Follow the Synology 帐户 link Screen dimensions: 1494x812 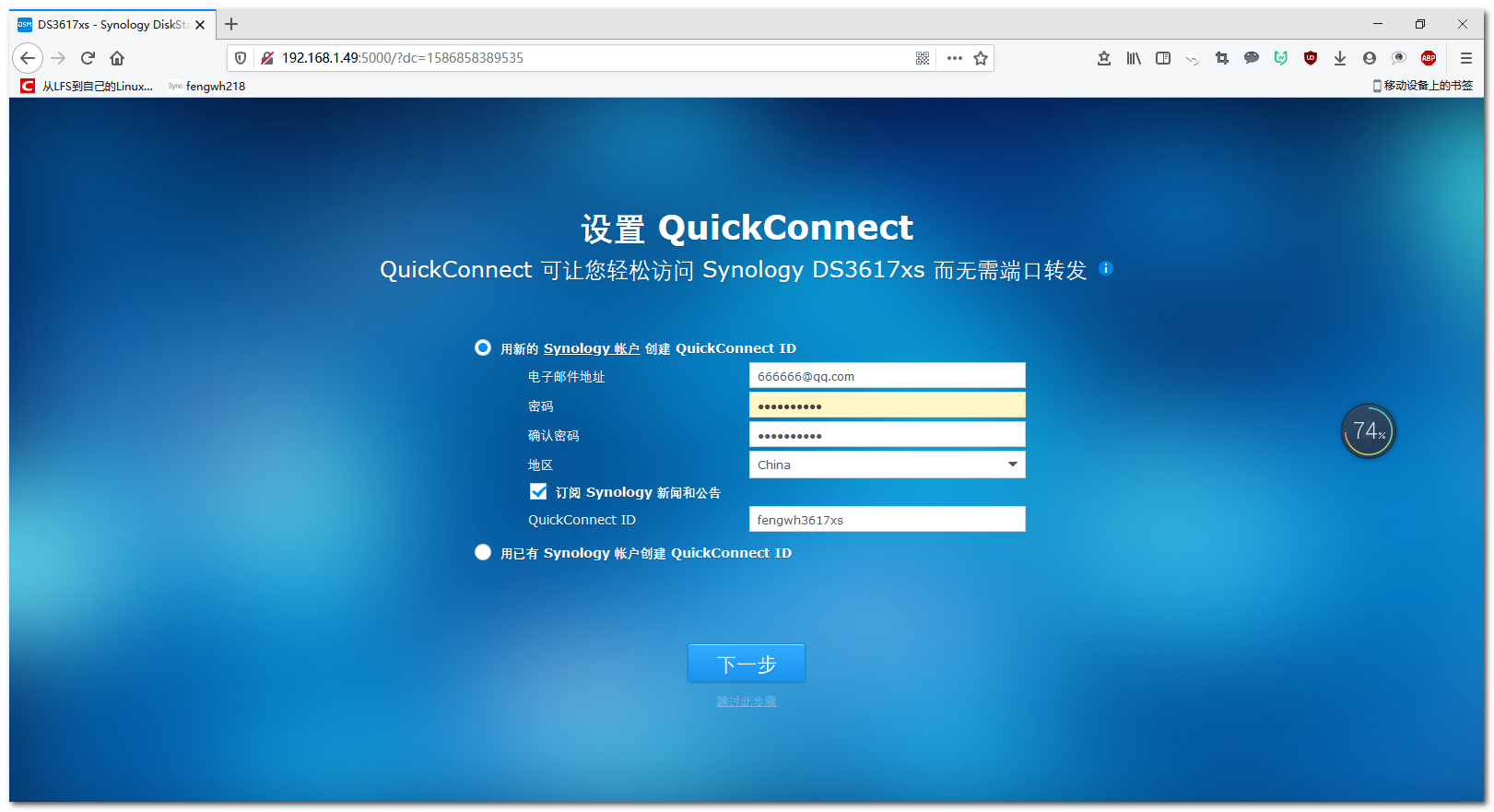click(x=592, y=348)
